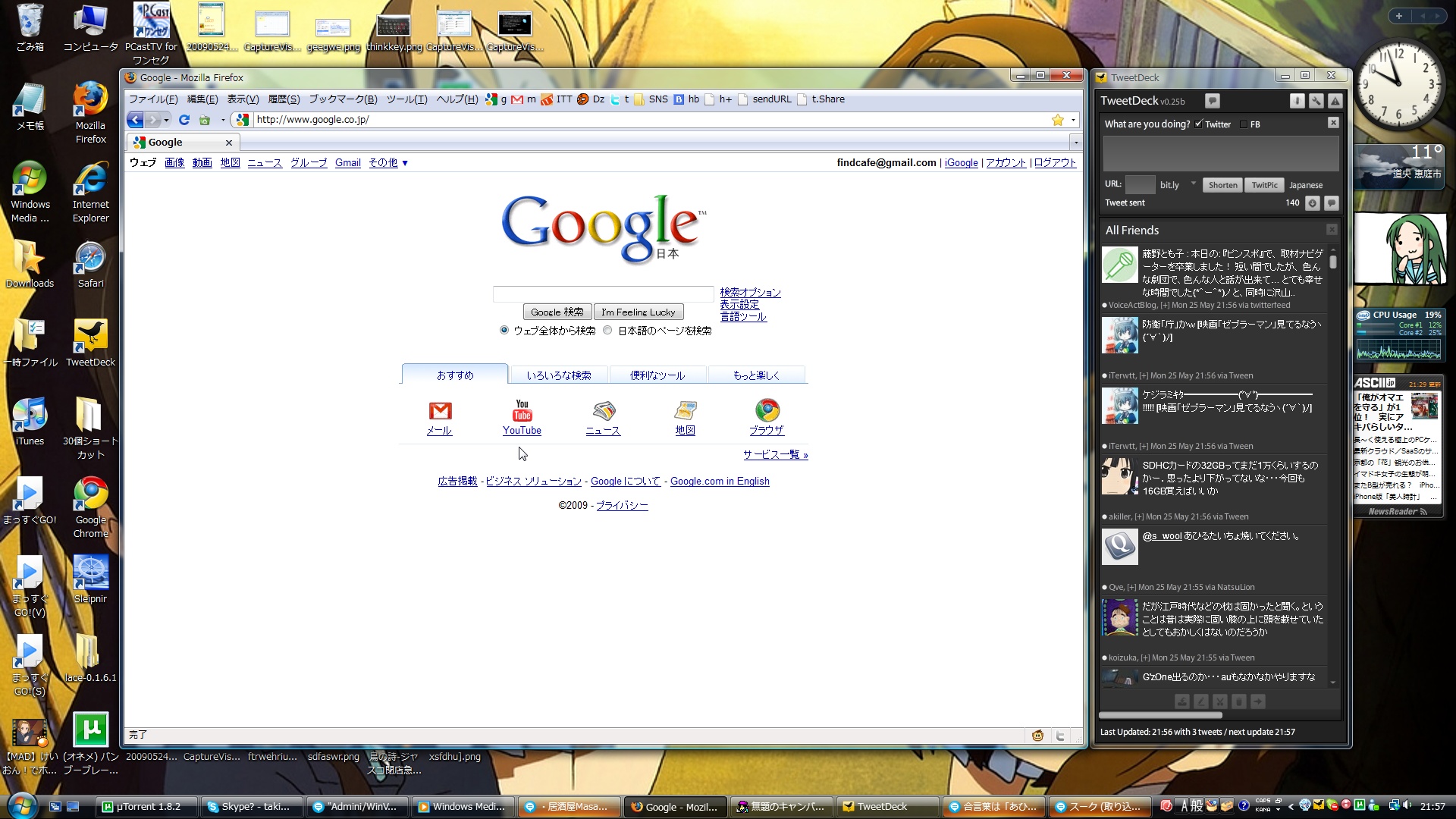Screen dimensions: 1456x819
Task: Click scroll down arrow of All Friends list
Action: point(1332,682)
